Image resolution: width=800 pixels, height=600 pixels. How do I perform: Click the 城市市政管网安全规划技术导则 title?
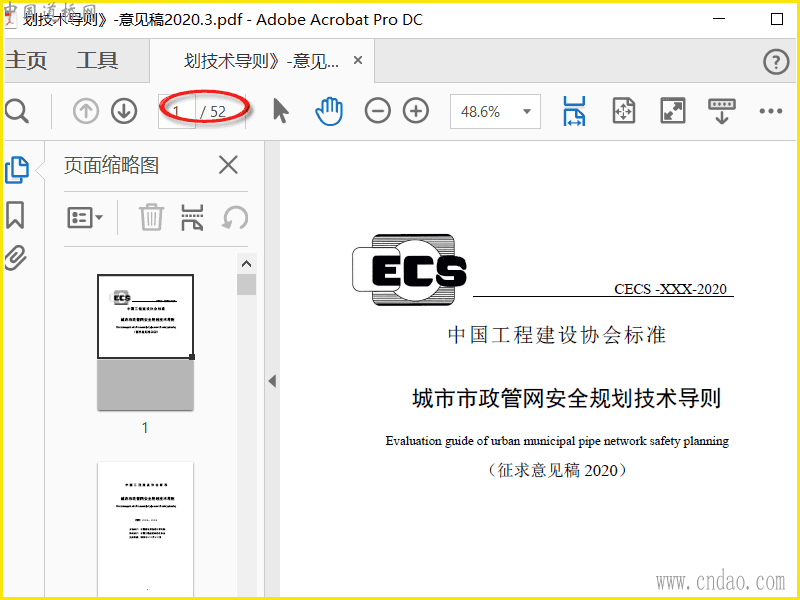[x=566, y=398]
